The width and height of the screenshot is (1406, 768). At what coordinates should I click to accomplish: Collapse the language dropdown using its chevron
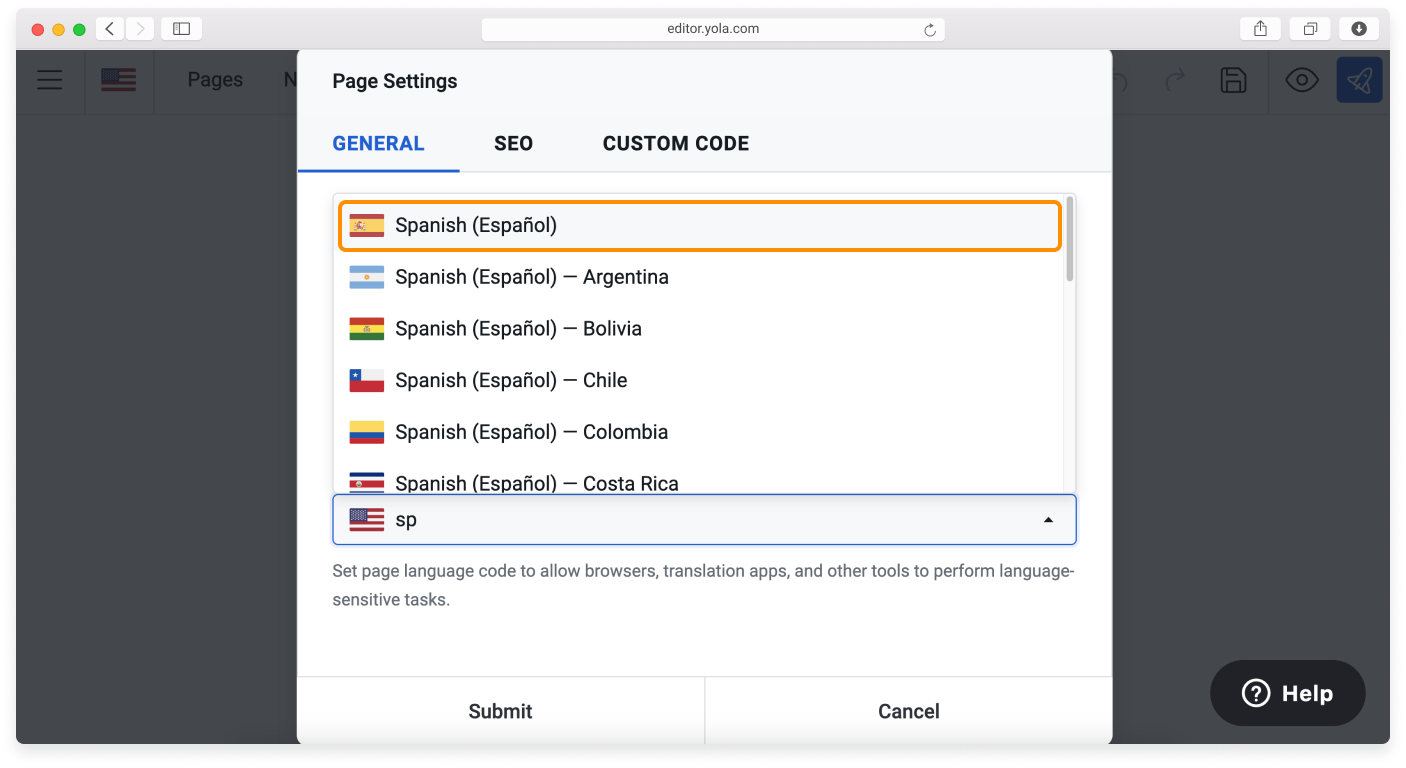pos(1048,519)
